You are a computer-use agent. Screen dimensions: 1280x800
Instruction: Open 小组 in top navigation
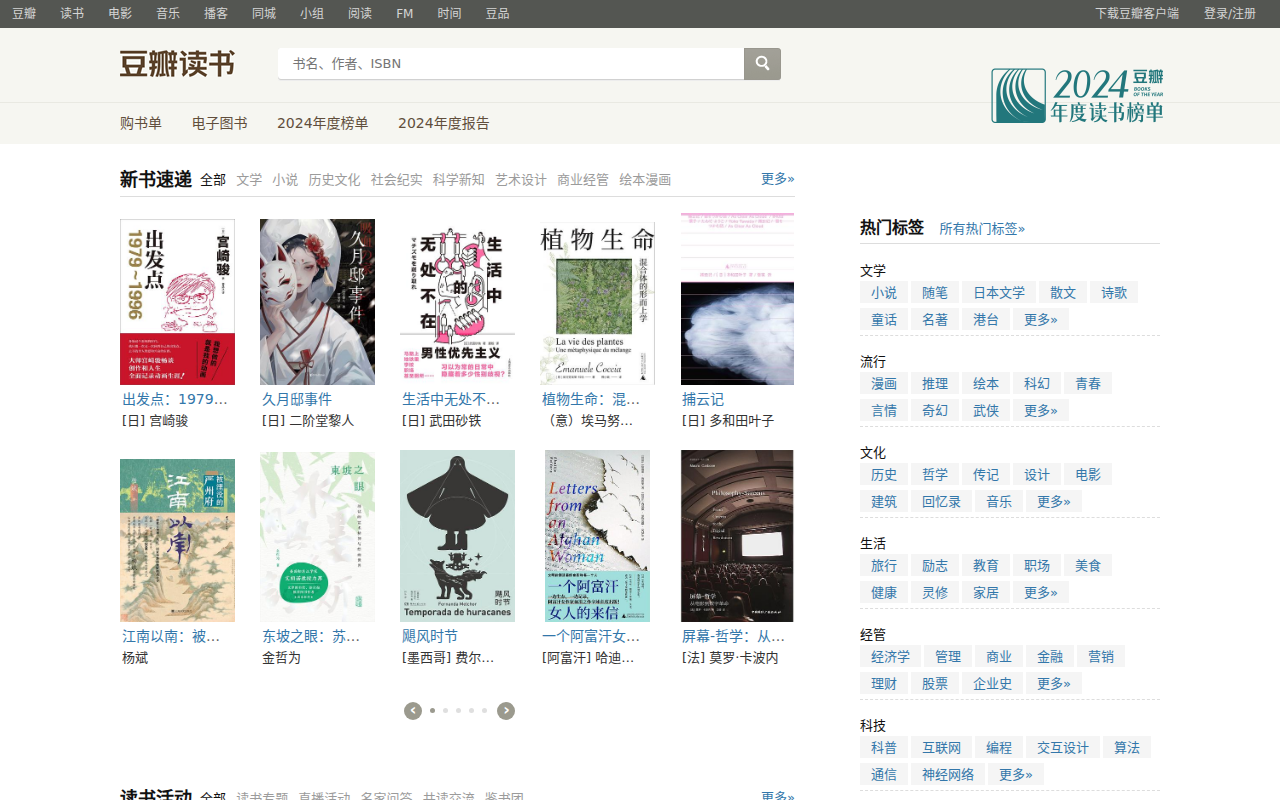click(312, 13)
